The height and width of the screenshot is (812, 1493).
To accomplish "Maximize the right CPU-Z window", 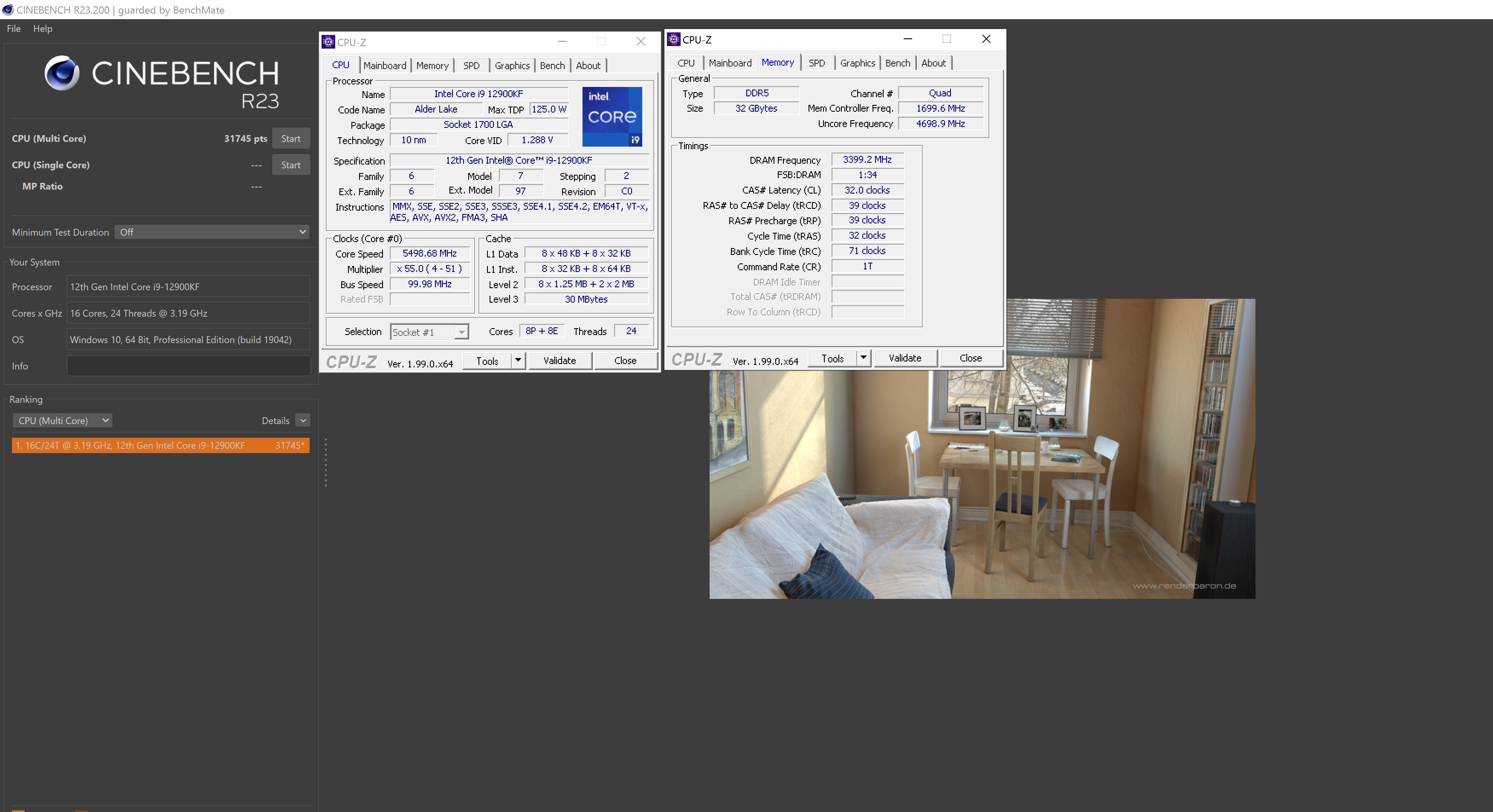I will [946, 39].
